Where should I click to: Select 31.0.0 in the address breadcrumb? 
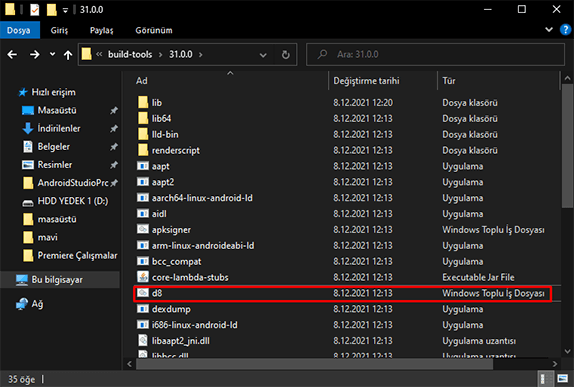180,55
